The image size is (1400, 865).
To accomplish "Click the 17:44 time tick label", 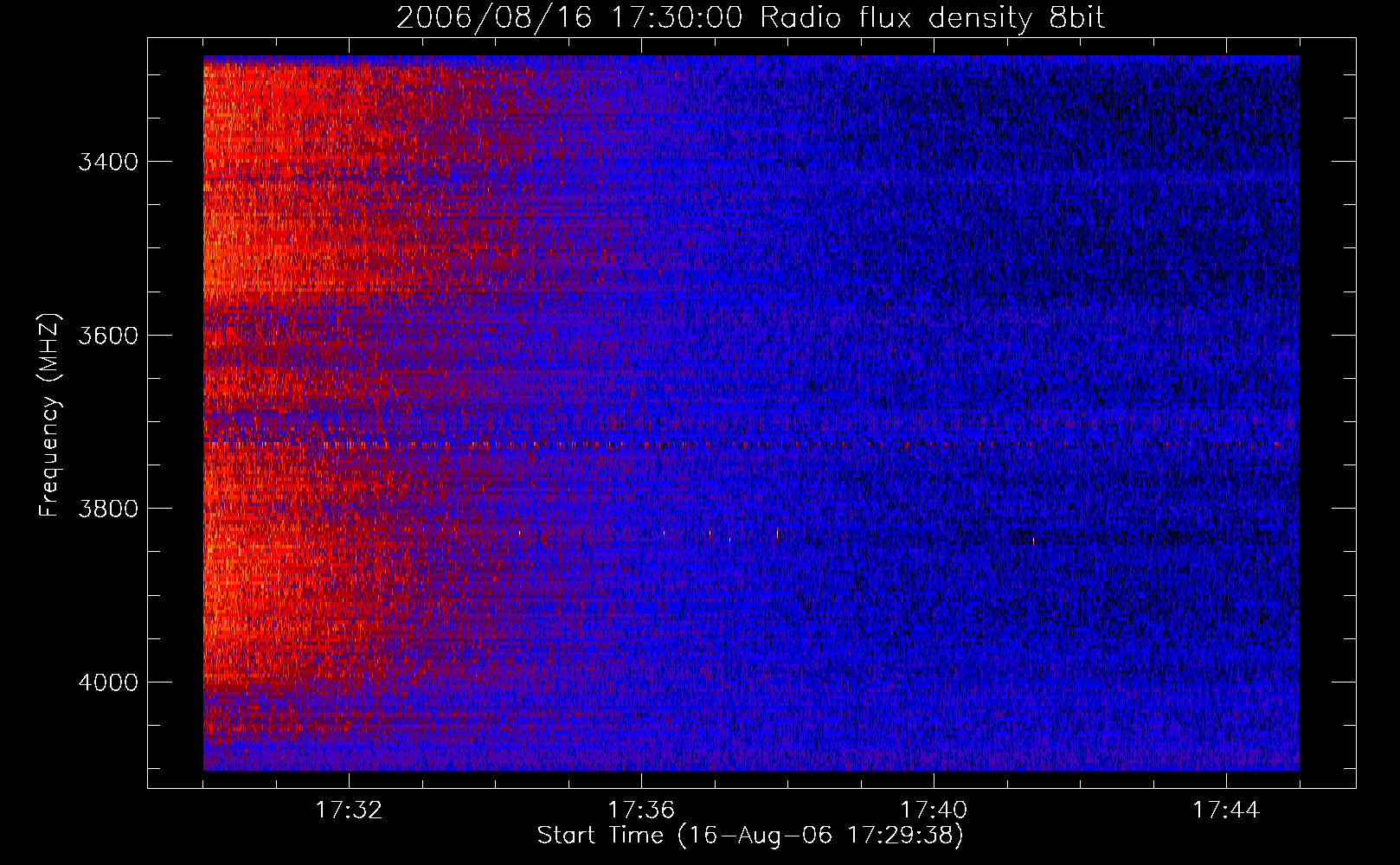I will pyautogui.click(x=1226, y=811).
